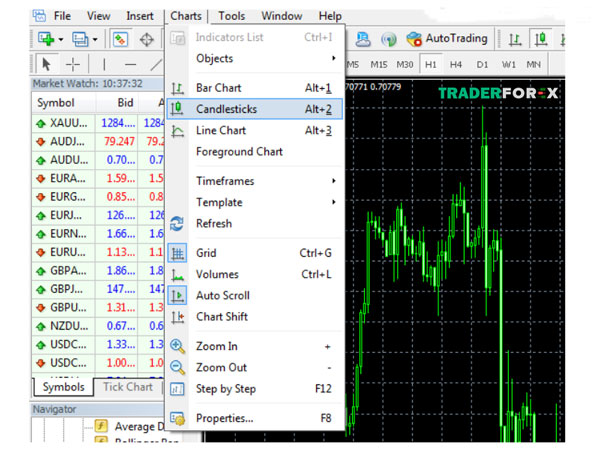Select the Horizontal Line drawing tool

click(130, 64)
